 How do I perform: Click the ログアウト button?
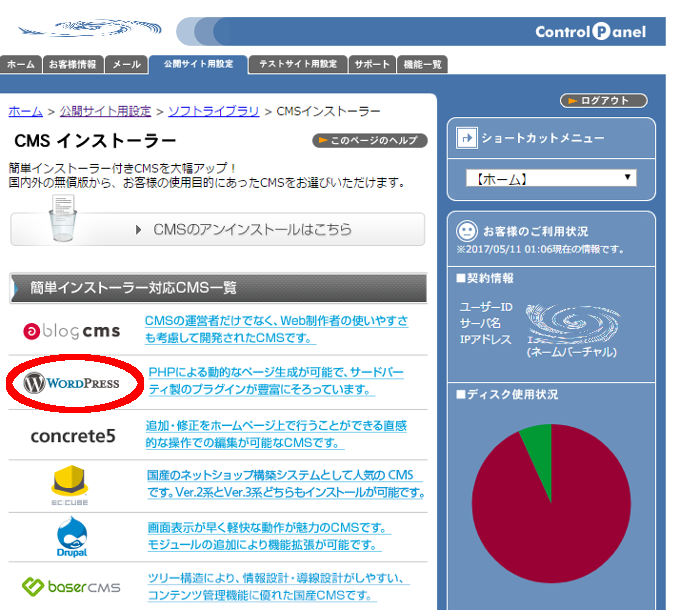(x=604, y=100)
